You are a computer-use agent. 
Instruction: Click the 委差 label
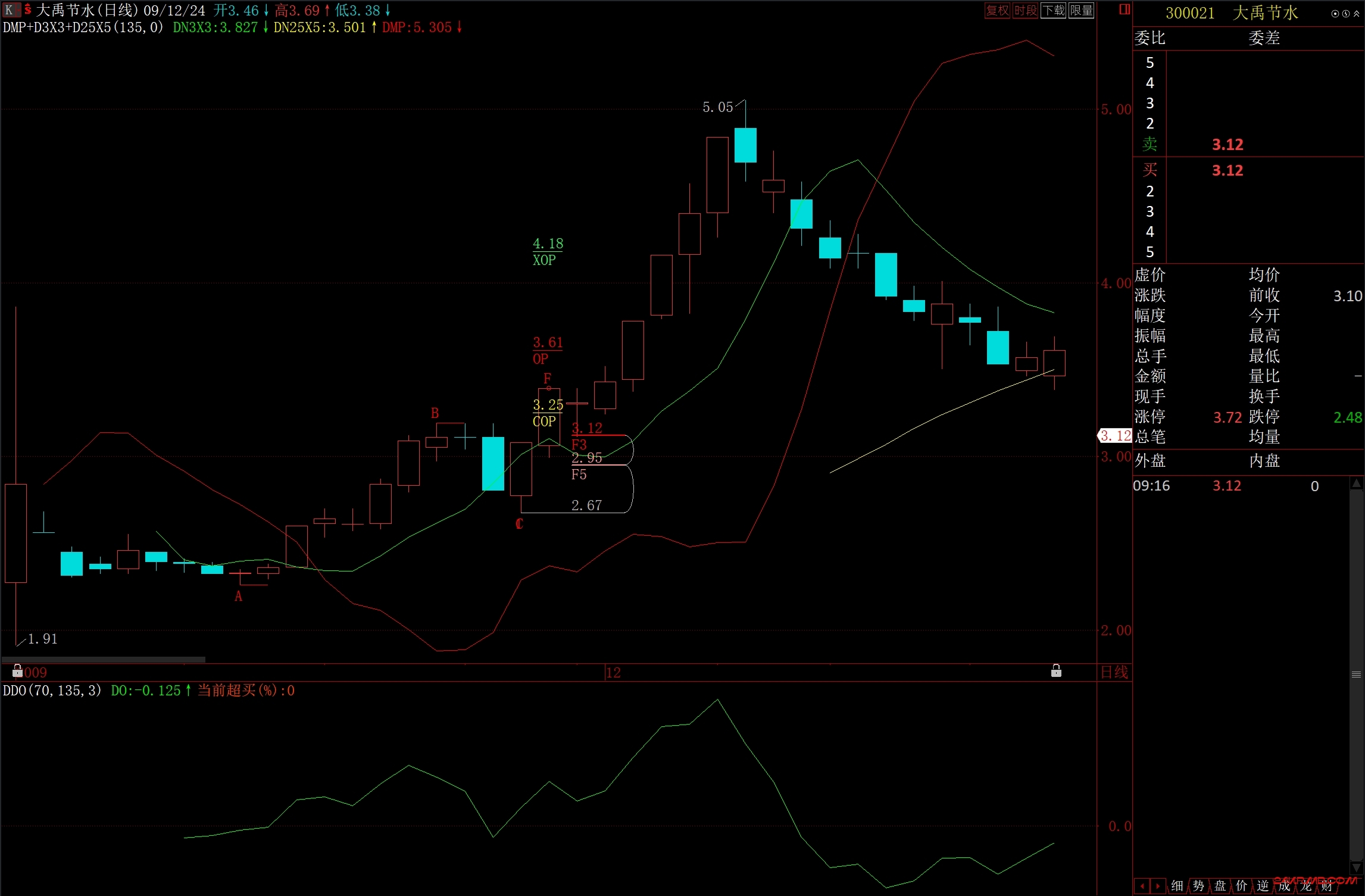click(1264, 38)
